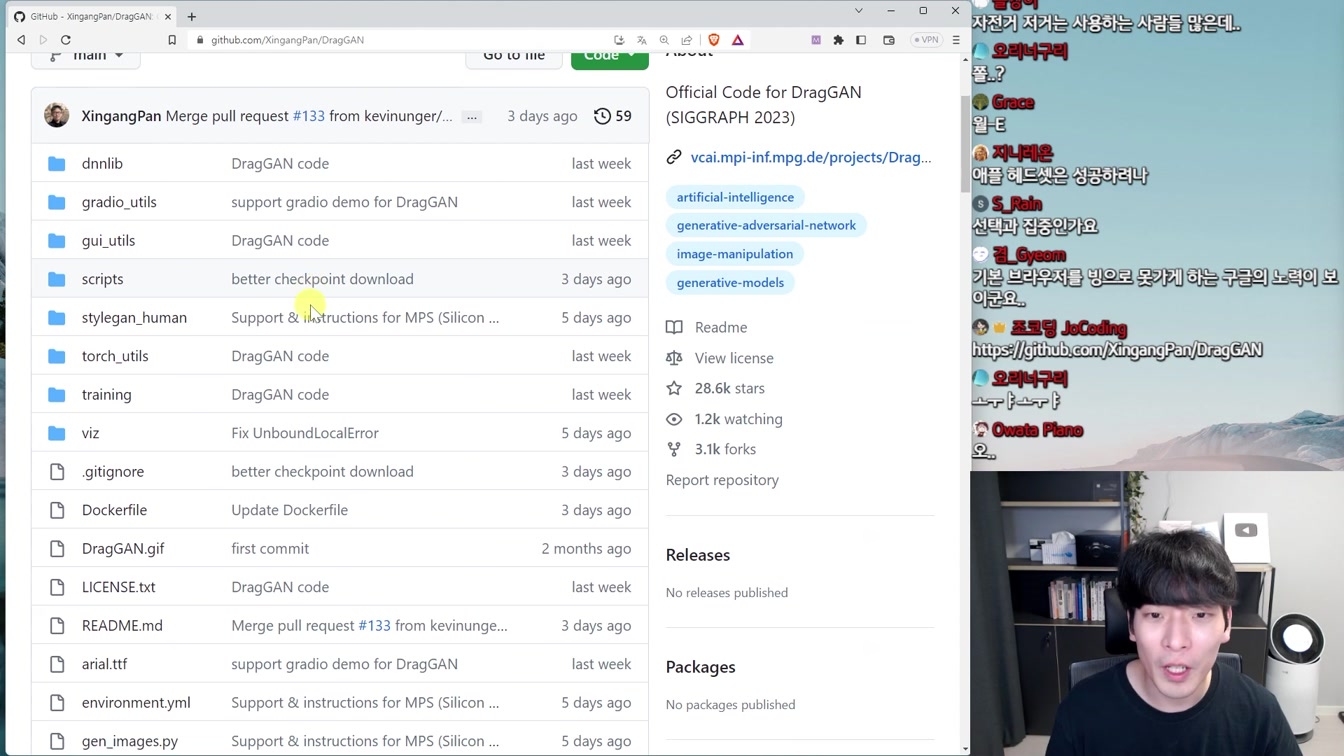Image resolution: width=1344 pixels, height=756 pixels.
Task: Open the vcai.mpi-inf.mpg.de project link
Action: [811, 157]
